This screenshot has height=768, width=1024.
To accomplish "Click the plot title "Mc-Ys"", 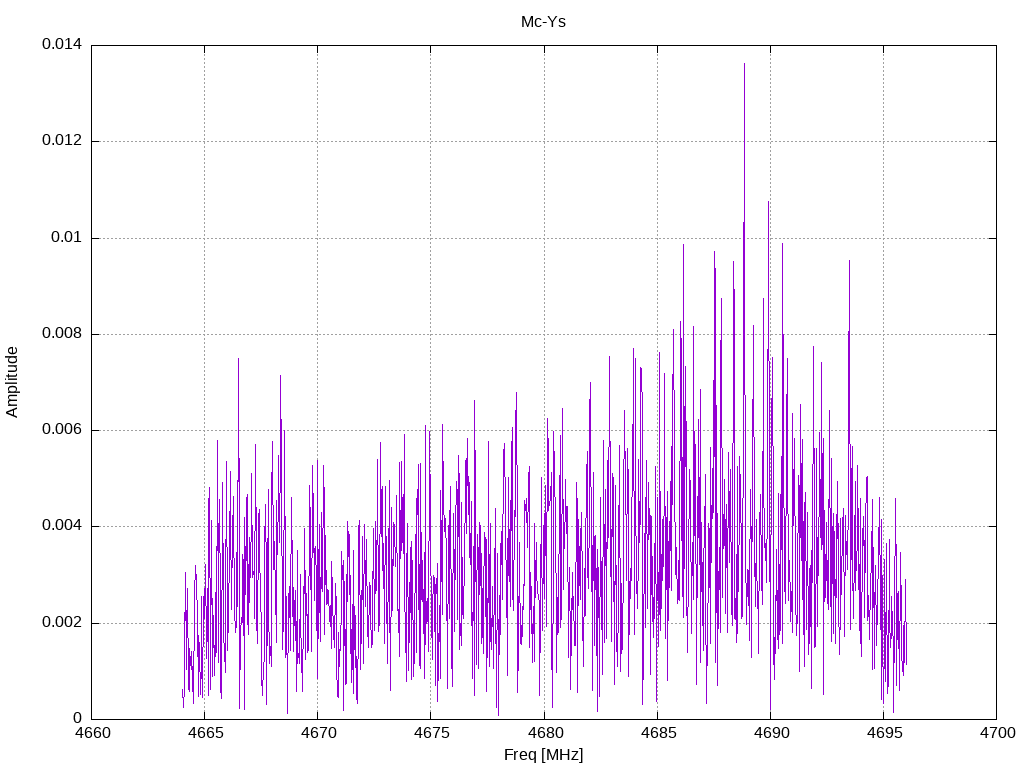I will click(543, 22).
